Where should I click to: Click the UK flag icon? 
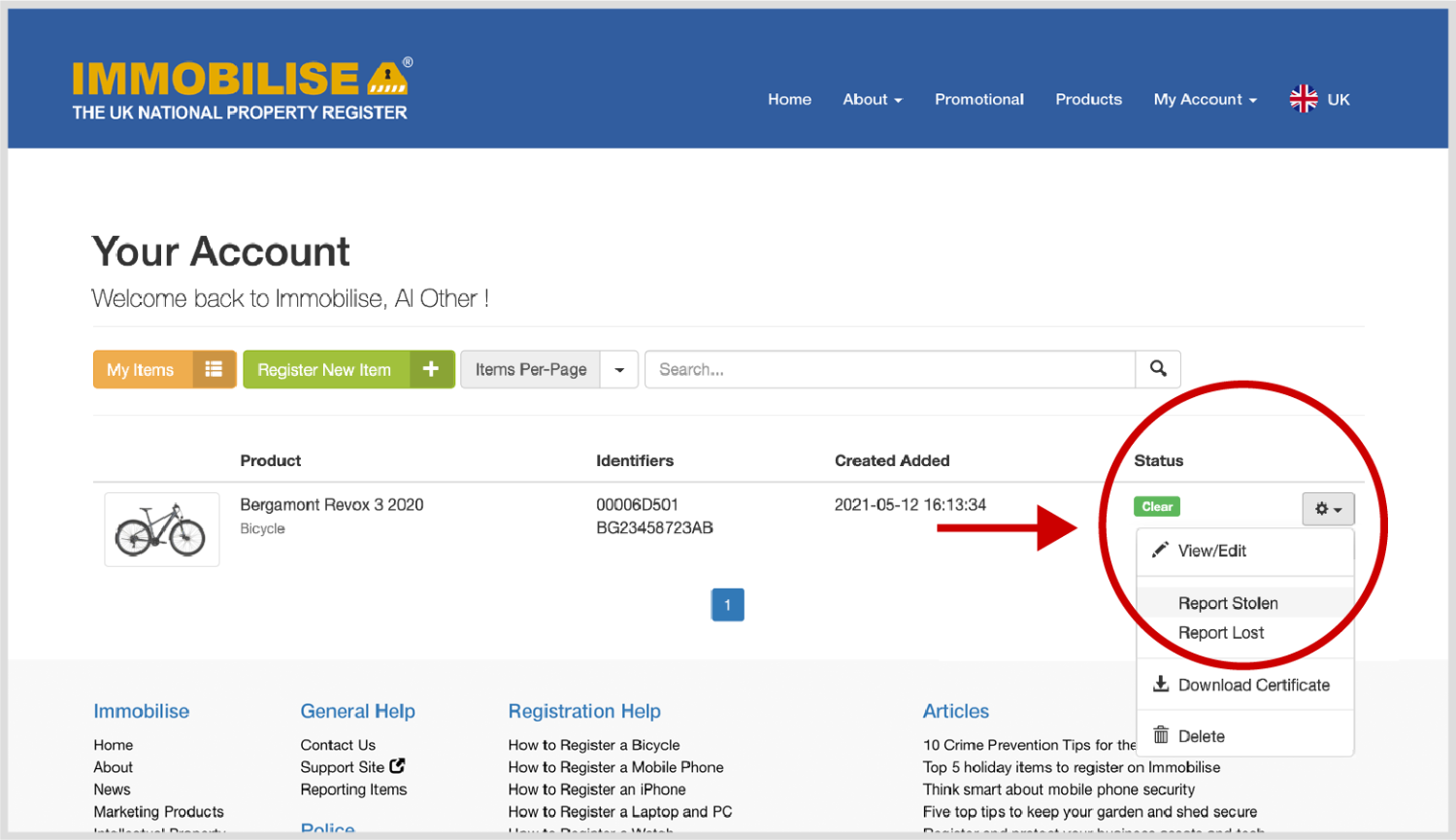click(1304, 99)
